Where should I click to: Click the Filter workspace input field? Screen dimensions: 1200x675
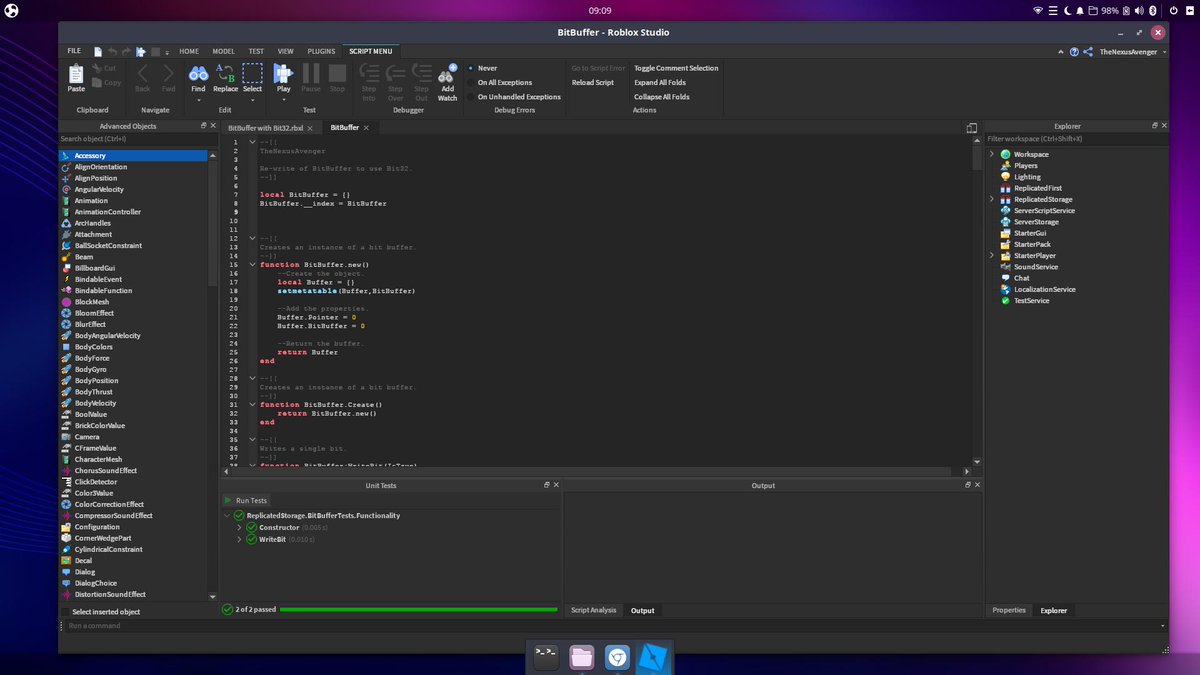(1075, 139)
